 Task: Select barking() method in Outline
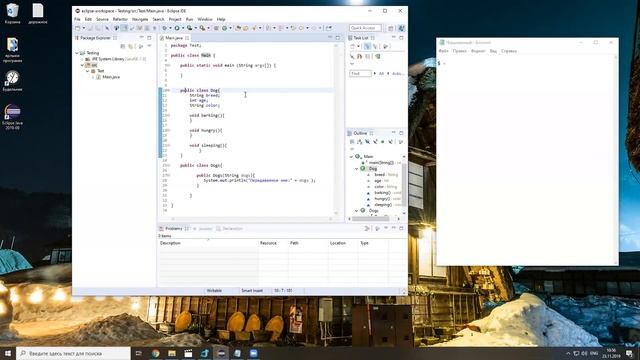[x=382, y=193]
